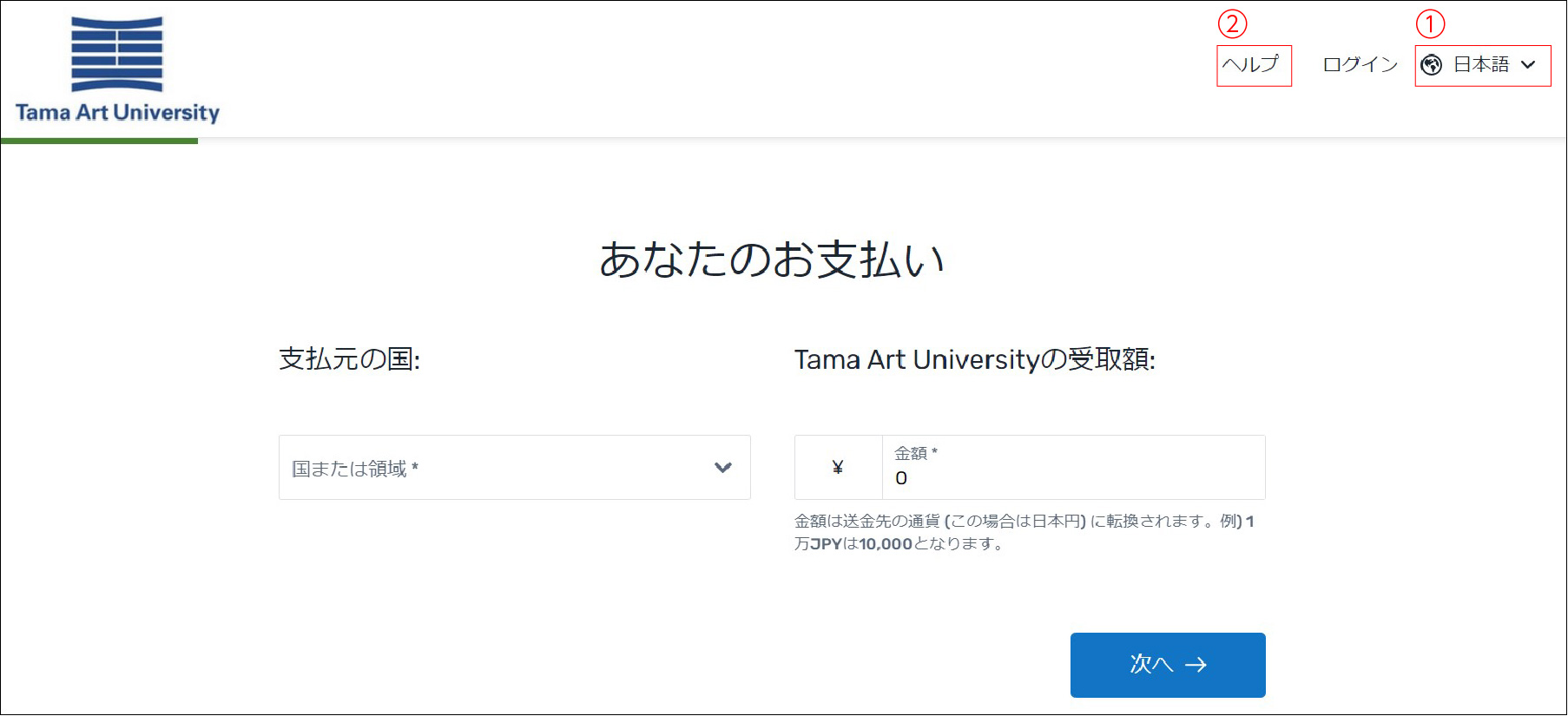Open the 日本語 language selector
The height and width of the screenshot is (716, 1568).
click(1481, 65)
